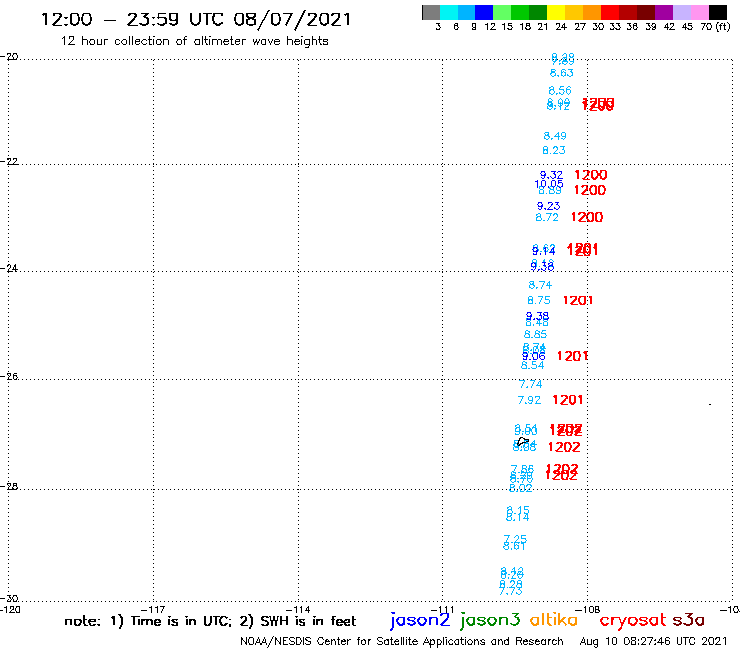Viewport: 740px width, 650px height.
Task: Click the -117 longitude axis label
Action: (x=153, y=609)
